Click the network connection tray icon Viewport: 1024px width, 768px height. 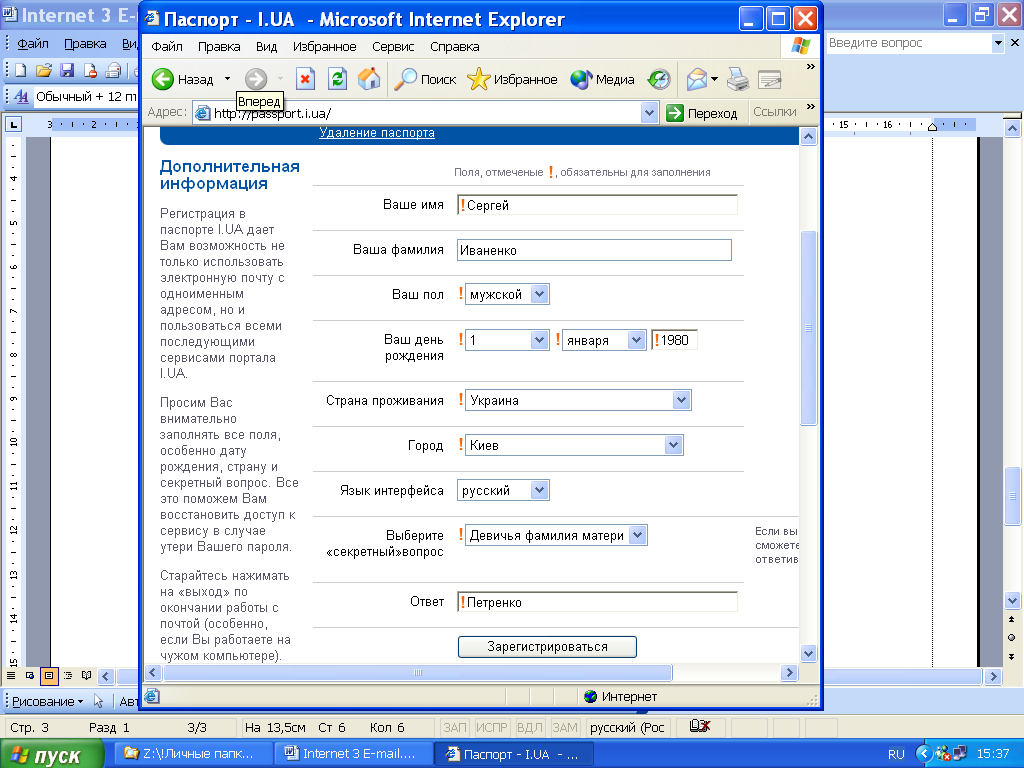tap(959, 754)
